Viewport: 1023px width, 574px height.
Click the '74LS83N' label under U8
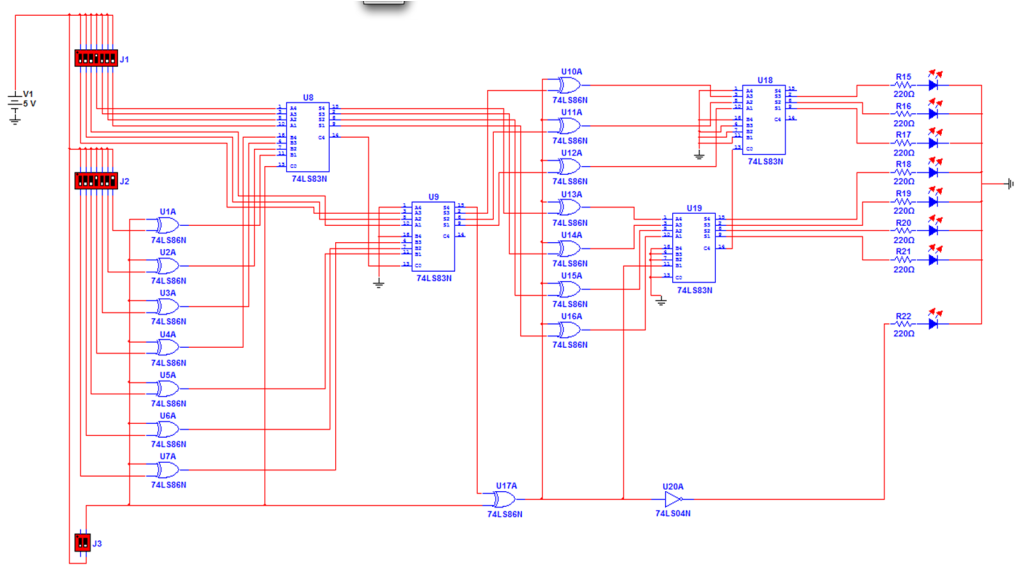[309, 179]
